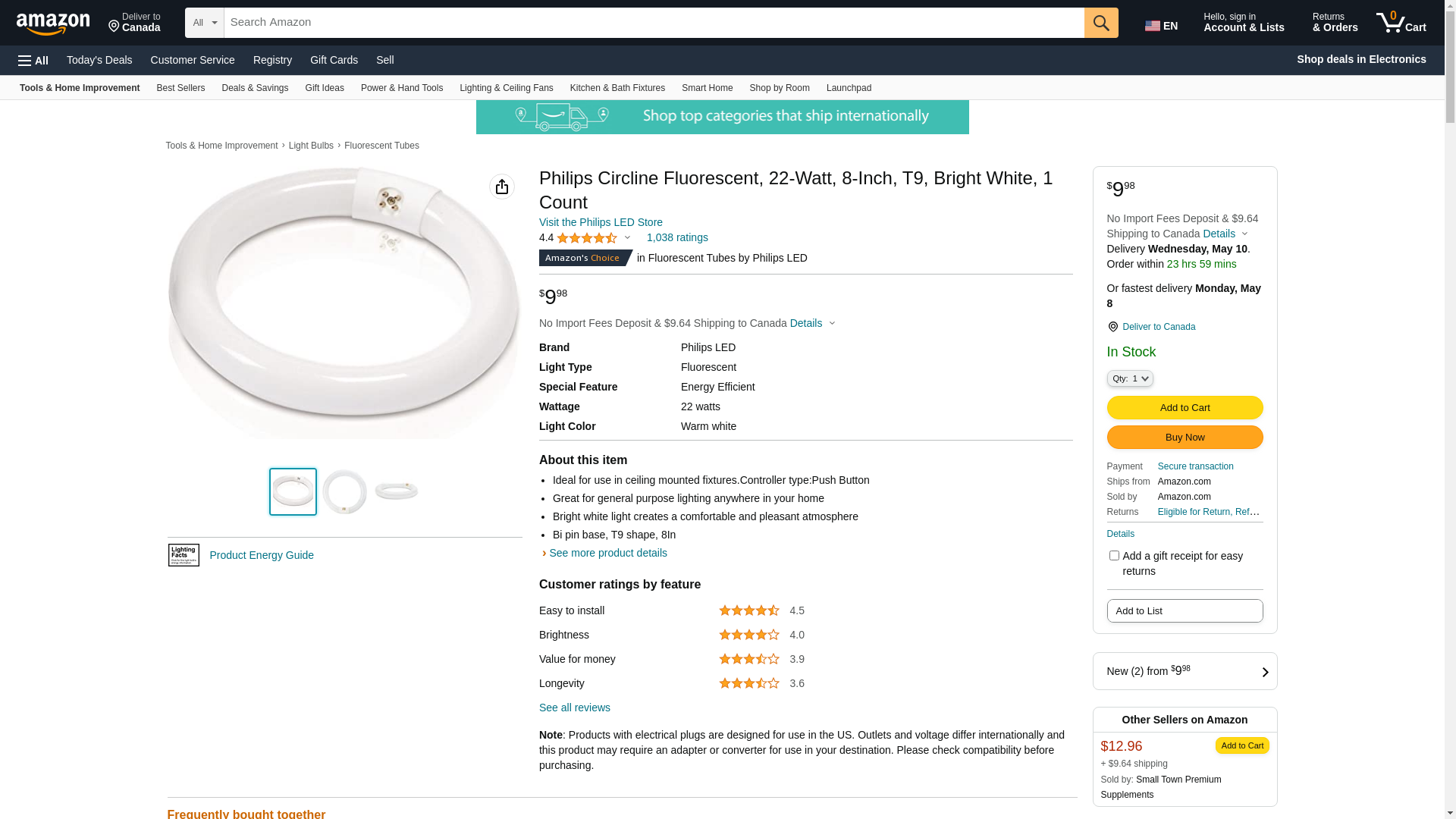Viewport: 1456px width, 819px height.
Task: Click the yellow Add to Cart button
Action: pos(1185,408)
